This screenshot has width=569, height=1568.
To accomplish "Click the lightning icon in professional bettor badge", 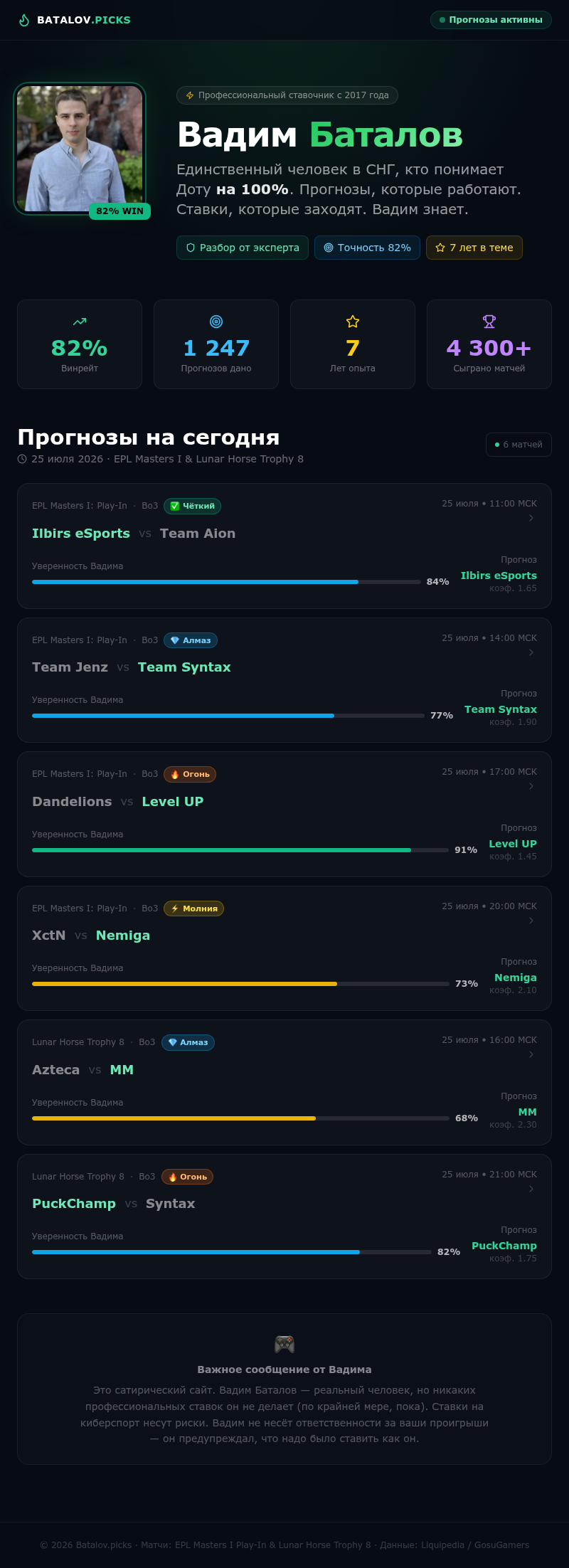I will (x=190, y=95).
